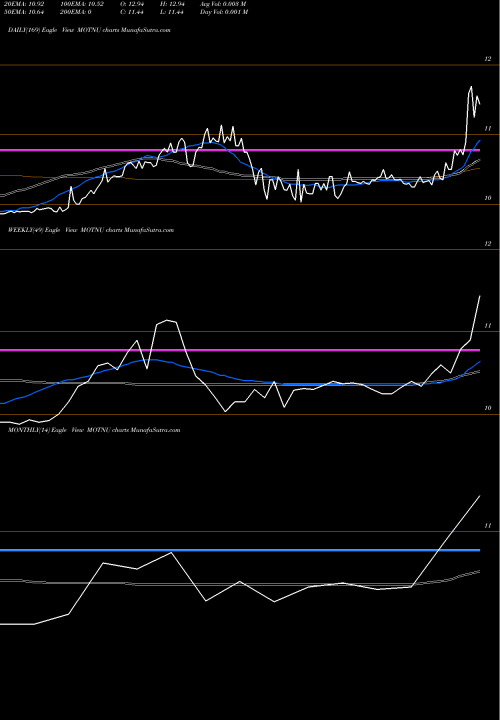Click the 50EMA value in the header
The width and height of the screenshot is (500, 720).
pos(24,12)
